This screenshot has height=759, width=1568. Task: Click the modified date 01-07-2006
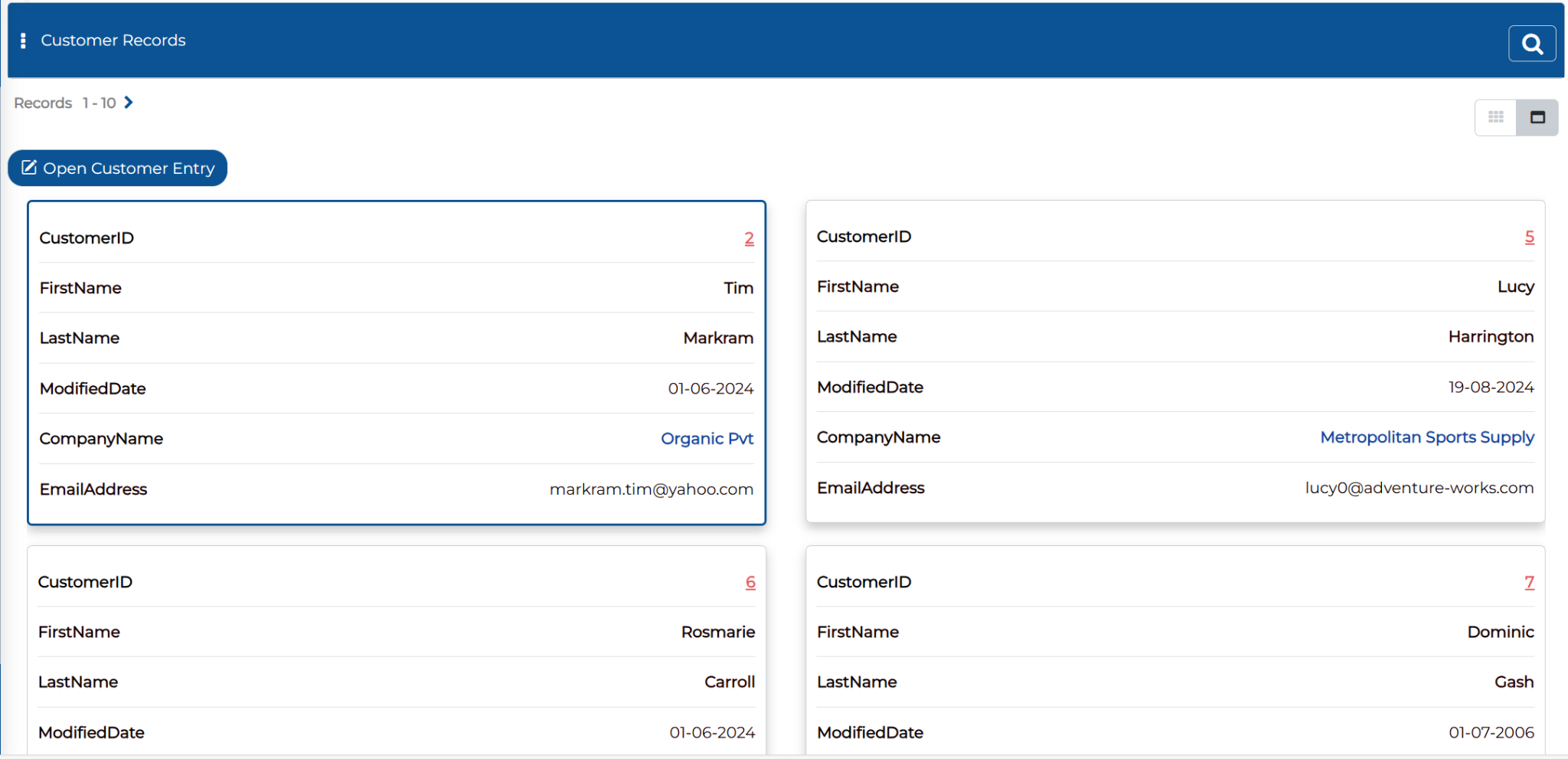click(1491, 732)
